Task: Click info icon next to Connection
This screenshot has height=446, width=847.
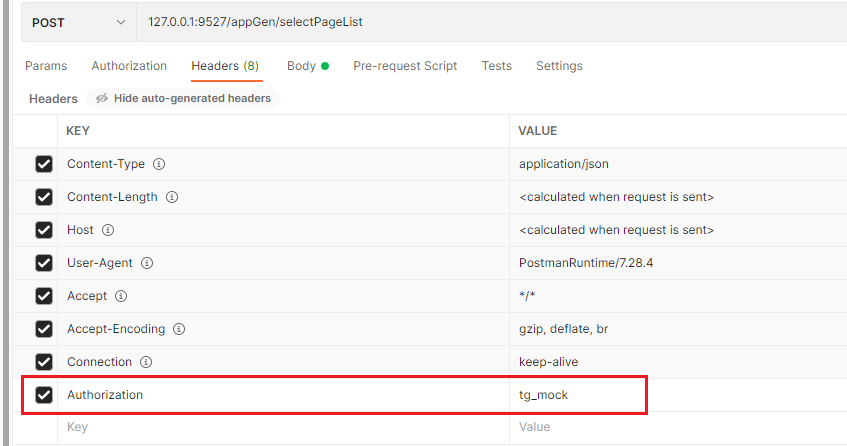Action: tap(146, 362)
